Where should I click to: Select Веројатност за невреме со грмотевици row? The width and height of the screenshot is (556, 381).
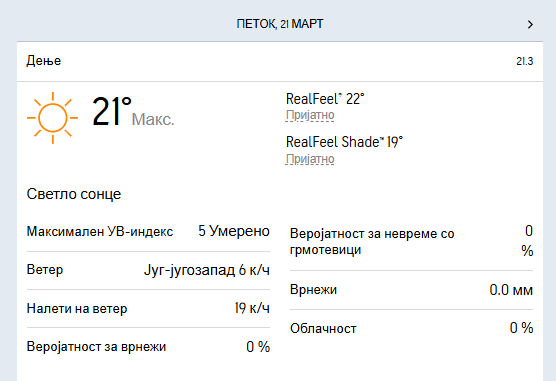click(x=411, y=242)
